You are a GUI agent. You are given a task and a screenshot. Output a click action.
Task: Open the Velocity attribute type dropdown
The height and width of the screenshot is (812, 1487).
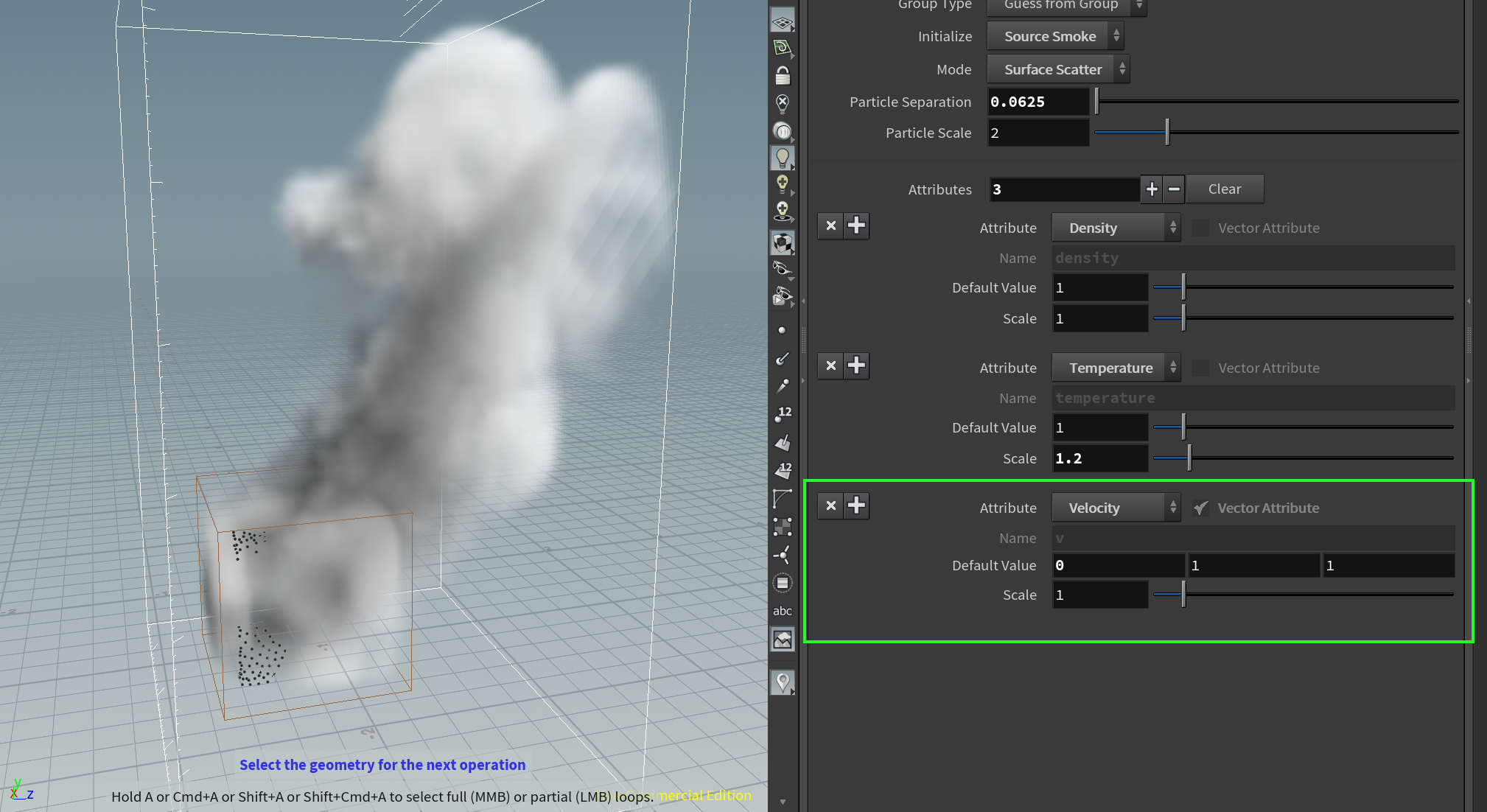click(1115, 507)
